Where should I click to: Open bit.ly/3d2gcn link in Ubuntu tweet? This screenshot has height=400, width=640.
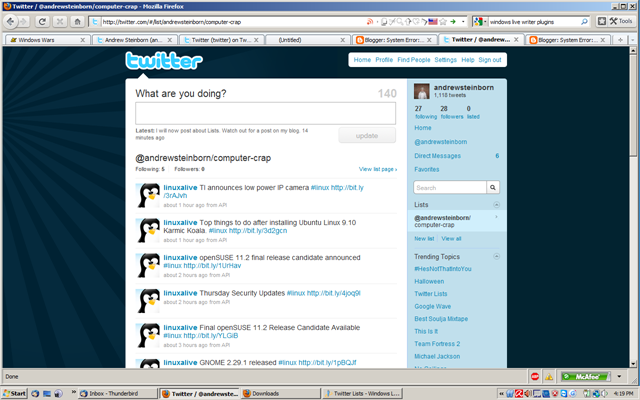[258, 231]
